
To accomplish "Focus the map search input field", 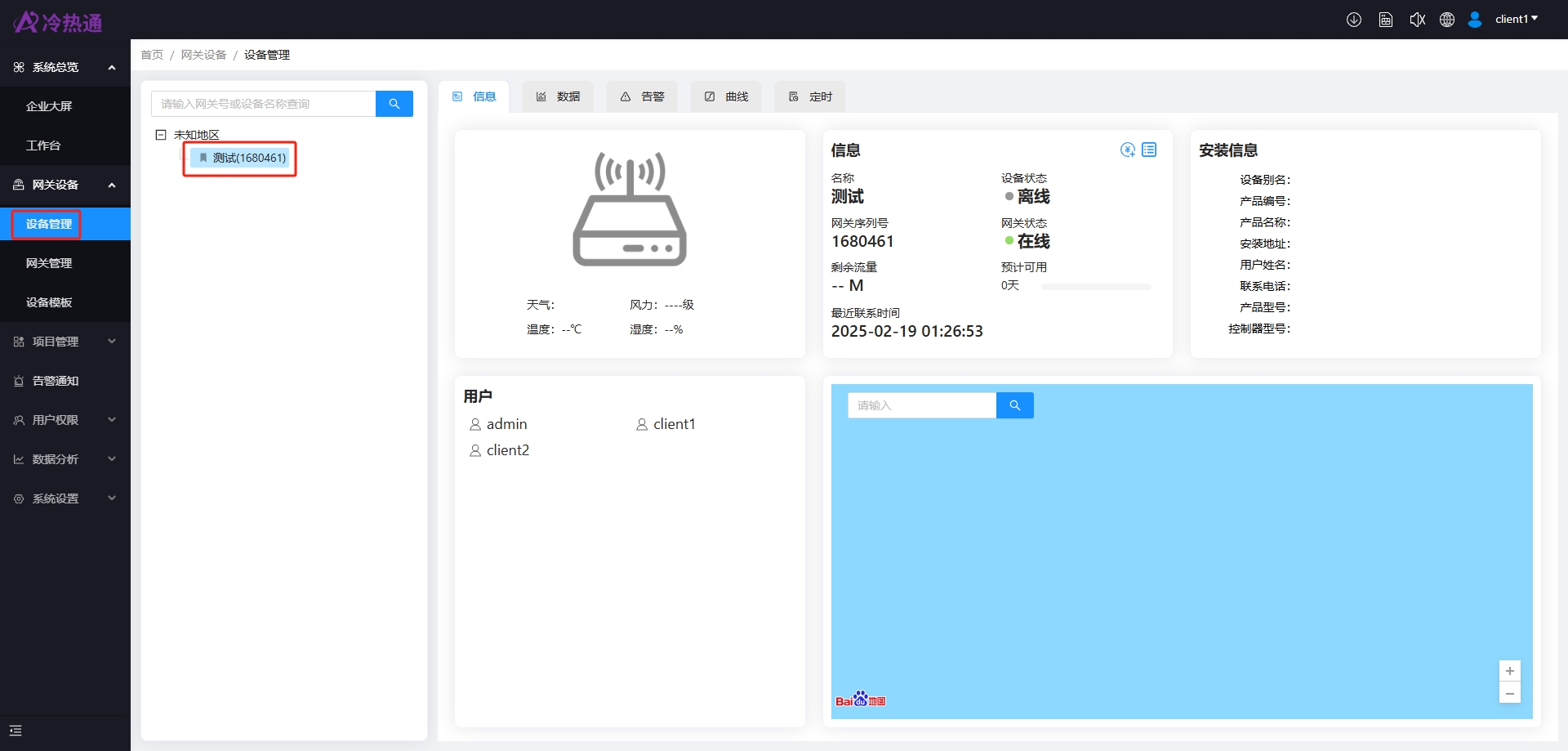I will coord(922,405).
